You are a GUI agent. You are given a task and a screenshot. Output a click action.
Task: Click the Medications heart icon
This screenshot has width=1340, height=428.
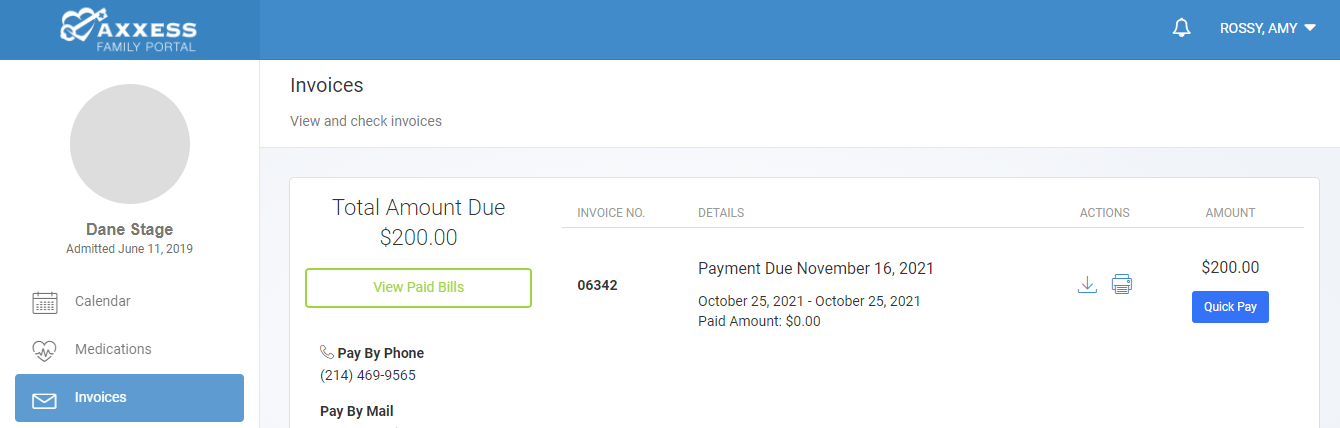[x=44, y=350]
